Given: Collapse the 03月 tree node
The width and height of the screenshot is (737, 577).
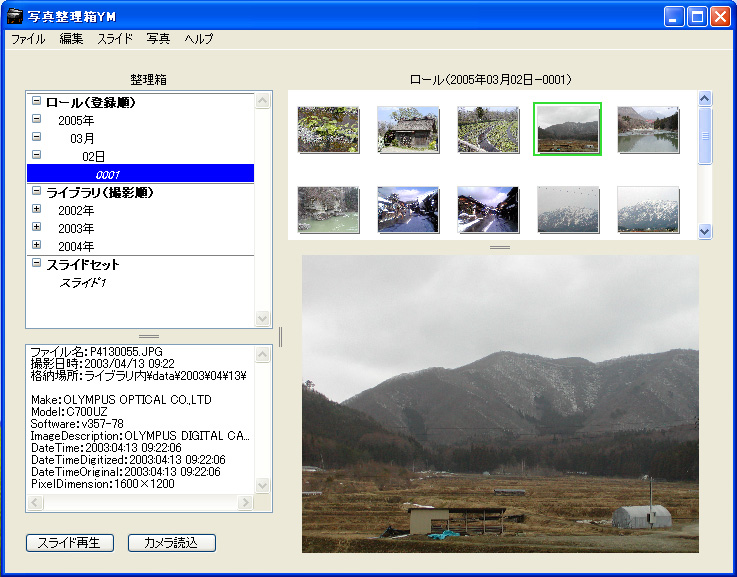Looking at the screenshot, I should point(37,137).
